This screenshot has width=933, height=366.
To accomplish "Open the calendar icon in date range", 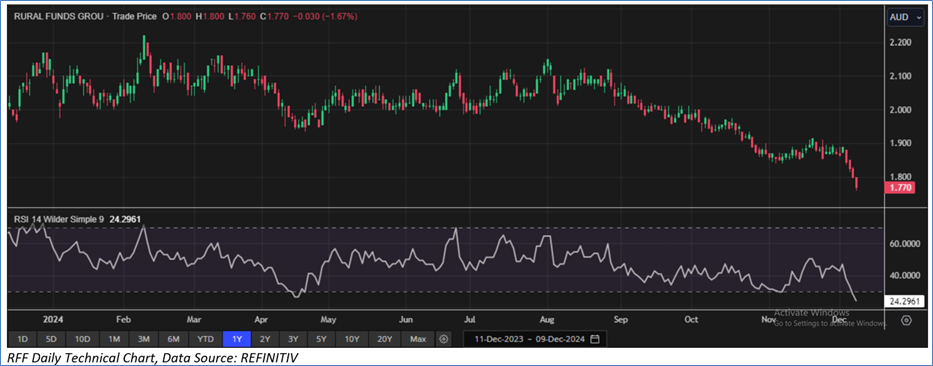I will click(x=594, y=339).
